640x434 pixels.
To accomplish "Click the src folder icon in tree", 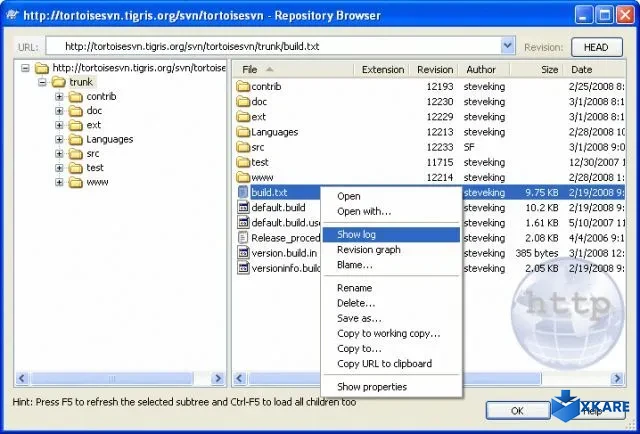I will (76, 154).
